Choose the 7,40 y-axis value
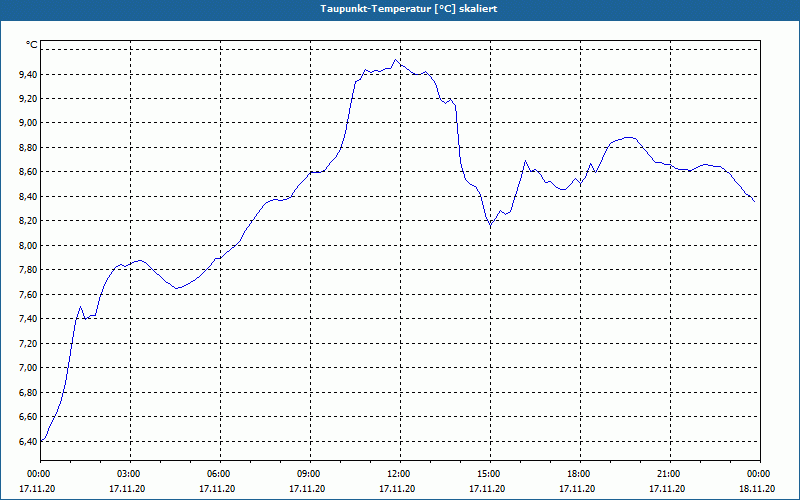The image size is (800, 500). [28, 319]
